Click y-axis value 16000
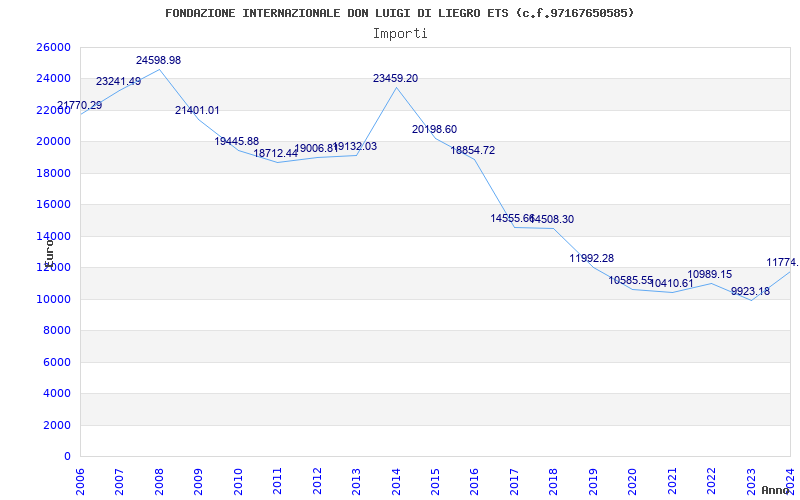This screenshot has width=800, height=500. pos(53,205)
